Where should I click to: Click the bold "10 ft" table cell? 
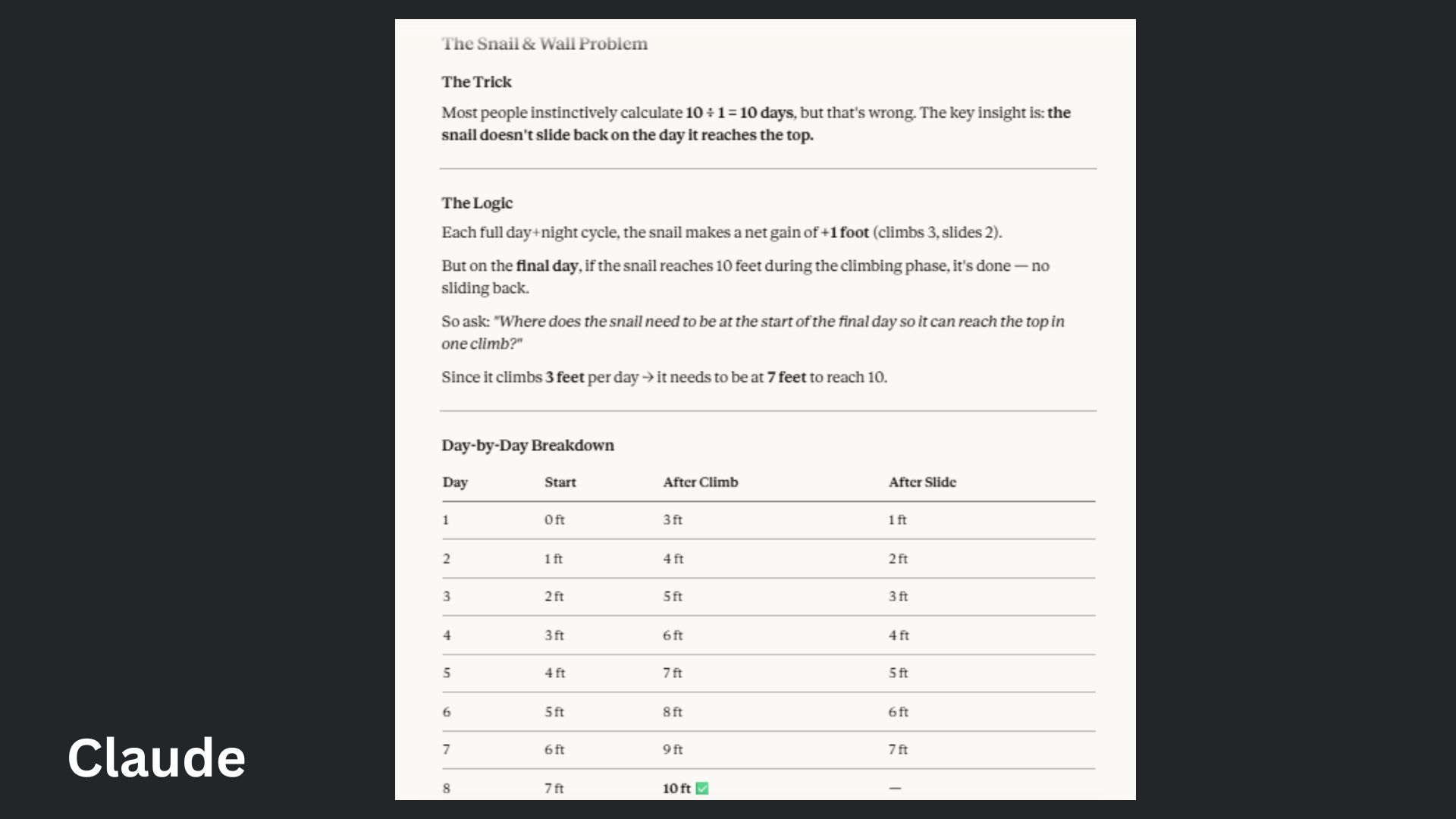pos(676,789)
